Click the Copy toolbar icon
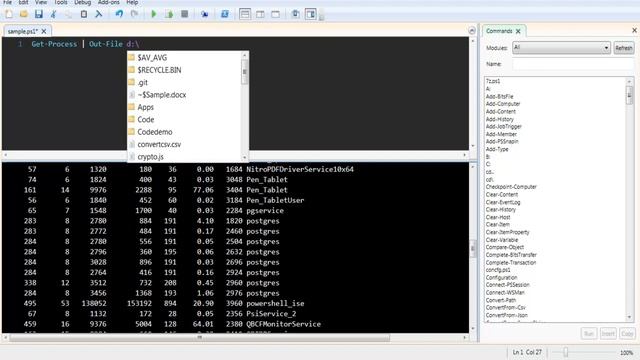The width and height of the screenshot is (640, 360). point(69,14)
